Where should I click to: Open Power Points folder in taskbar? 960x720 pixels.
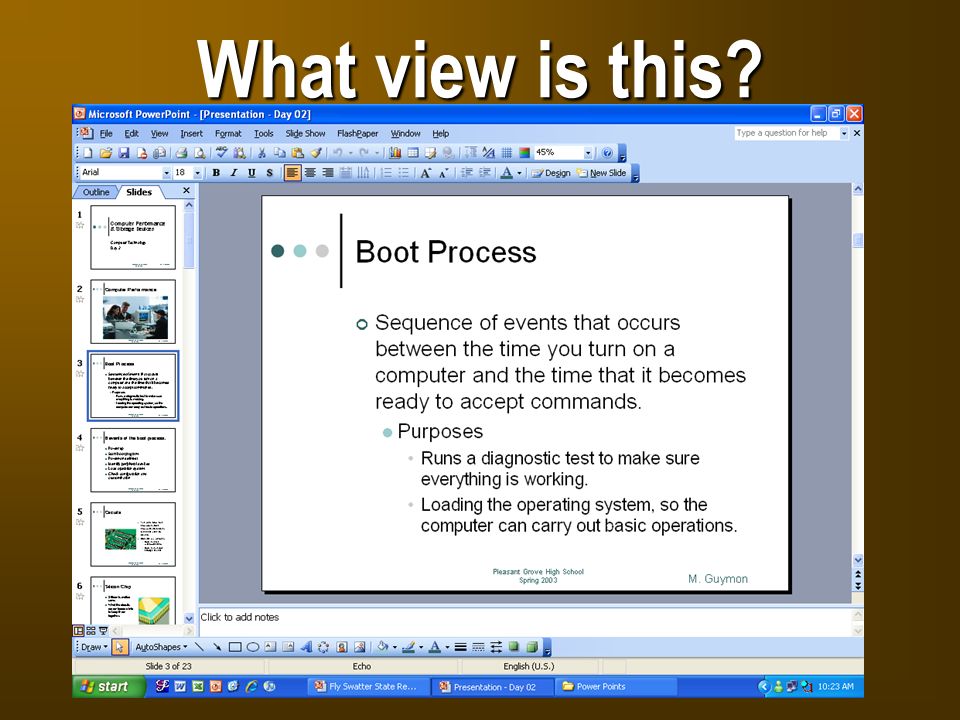[615, 687]
